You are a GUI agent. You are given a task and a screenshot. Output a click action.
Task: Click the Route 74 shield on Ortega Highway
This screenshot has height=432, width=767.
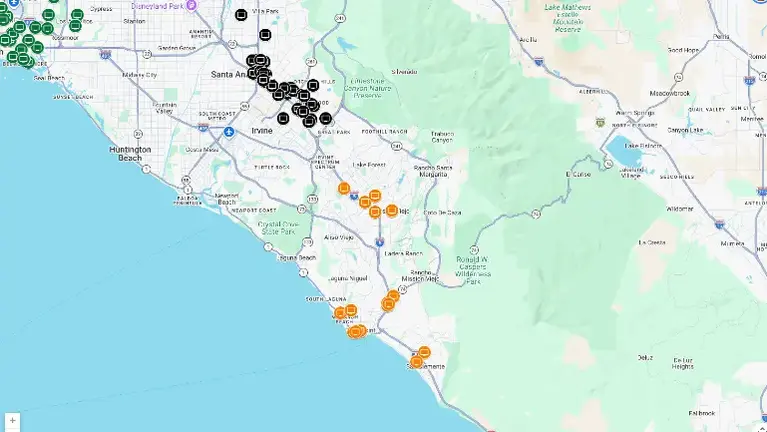coord(537,214)
